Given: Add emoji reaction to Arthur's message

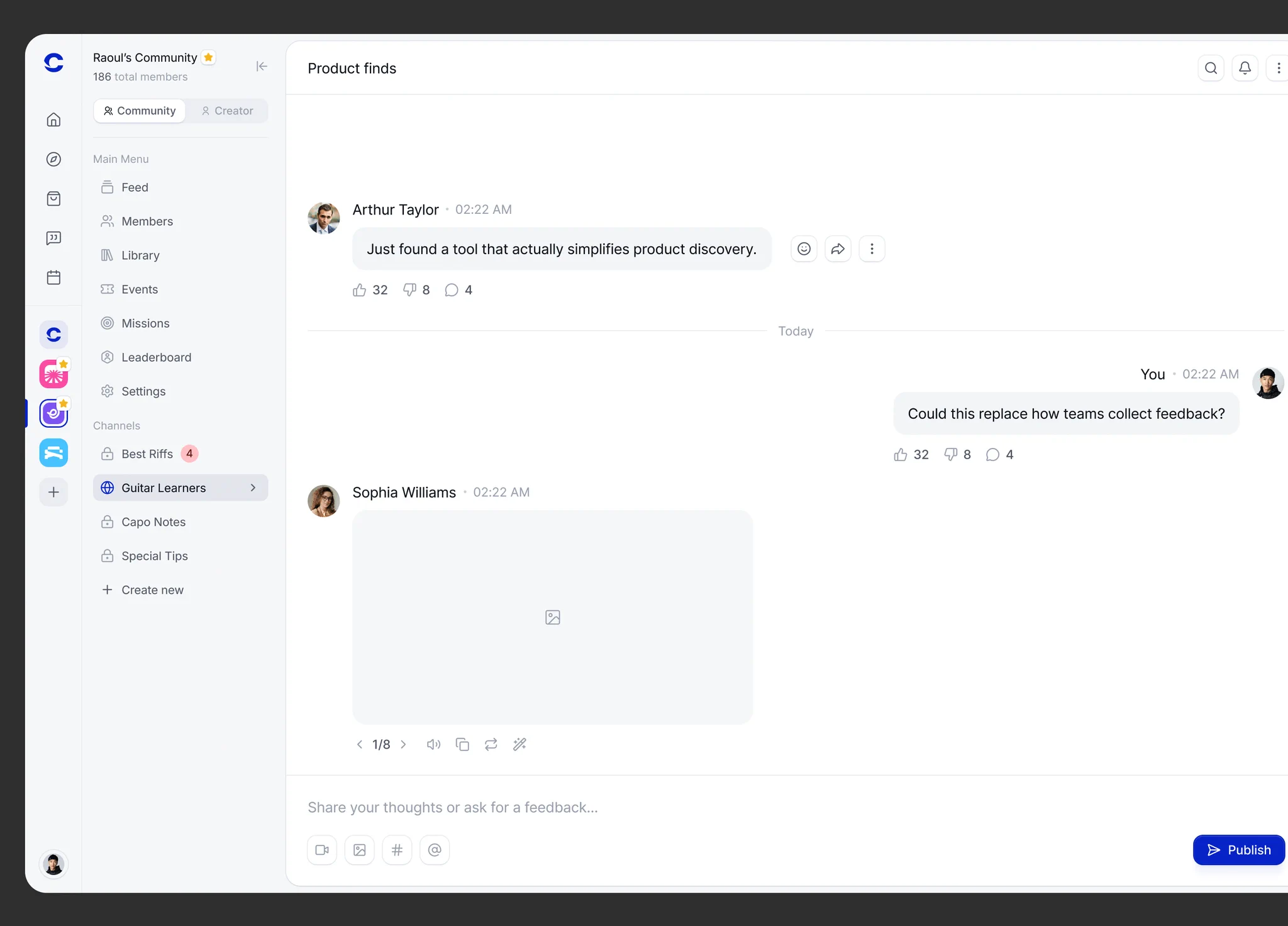Looking at the screenshot, I should click(804, 249).
